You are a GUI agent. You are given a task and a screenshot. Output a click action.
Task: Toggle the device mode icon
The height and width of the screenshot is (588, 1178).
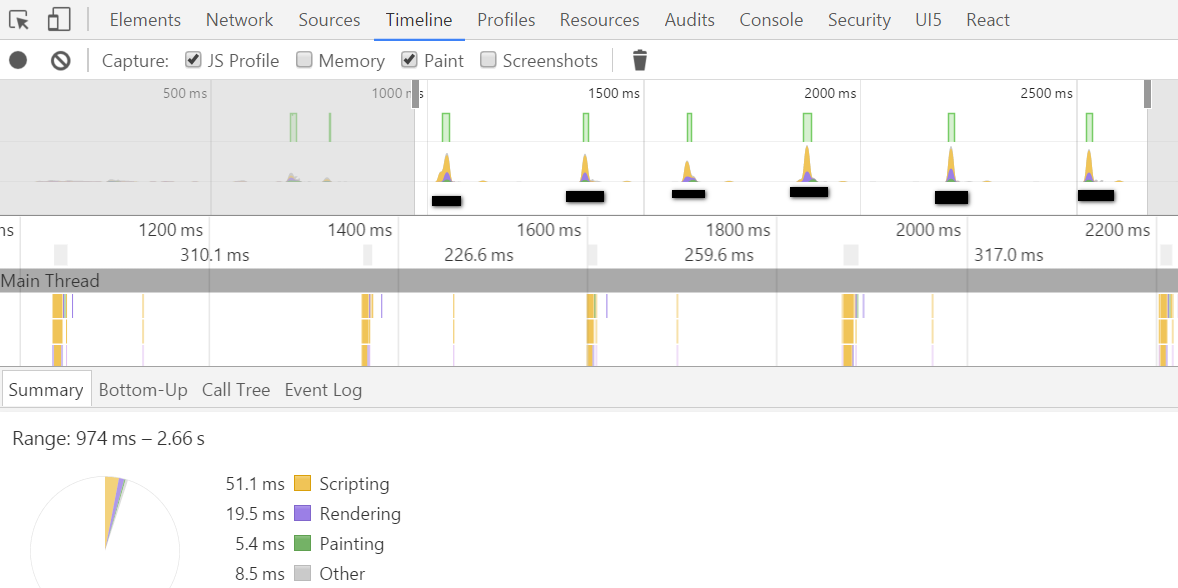tap(59, 20)
